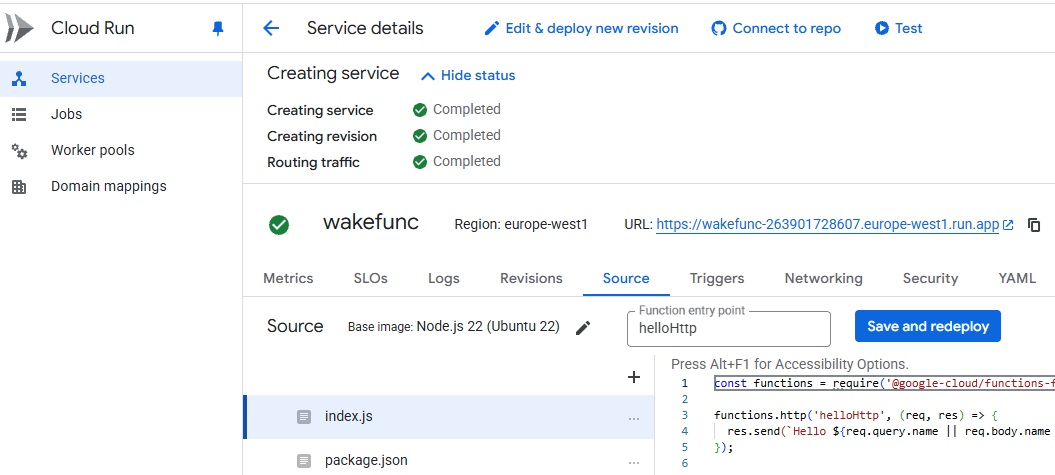Open the wakefunc run.app URL link
1055x475 pixels.
pos(828,225)
